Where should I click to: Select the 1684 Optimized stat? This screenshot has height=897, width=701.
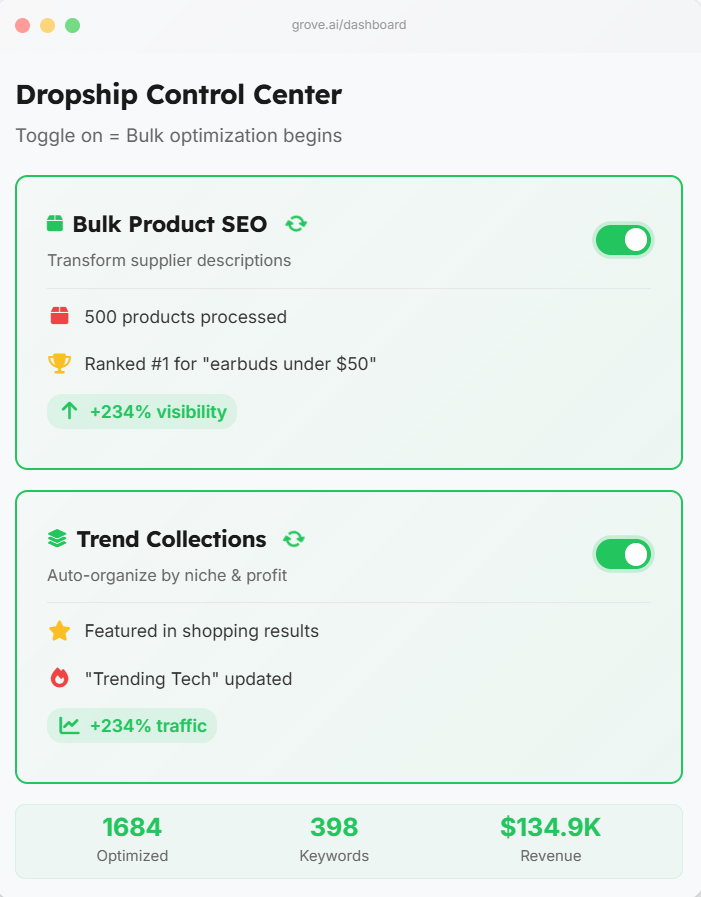(132, 840)
